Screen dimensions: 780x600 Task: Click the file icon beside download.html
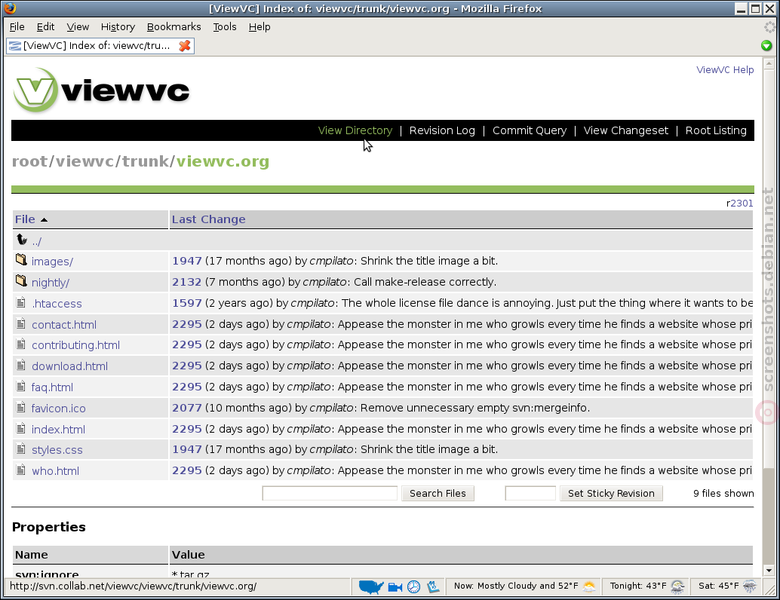[x=21, y=366]
